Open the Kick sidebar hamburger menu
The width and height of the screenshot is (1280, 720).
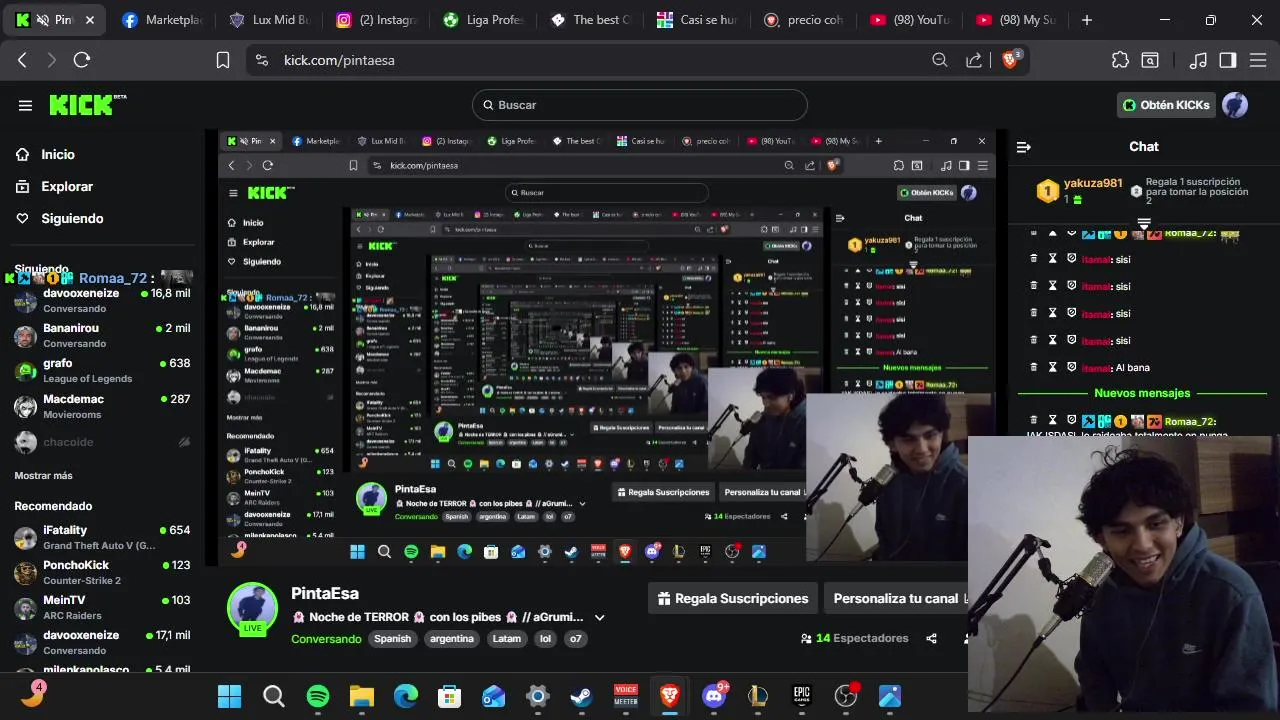pos(25,105)
